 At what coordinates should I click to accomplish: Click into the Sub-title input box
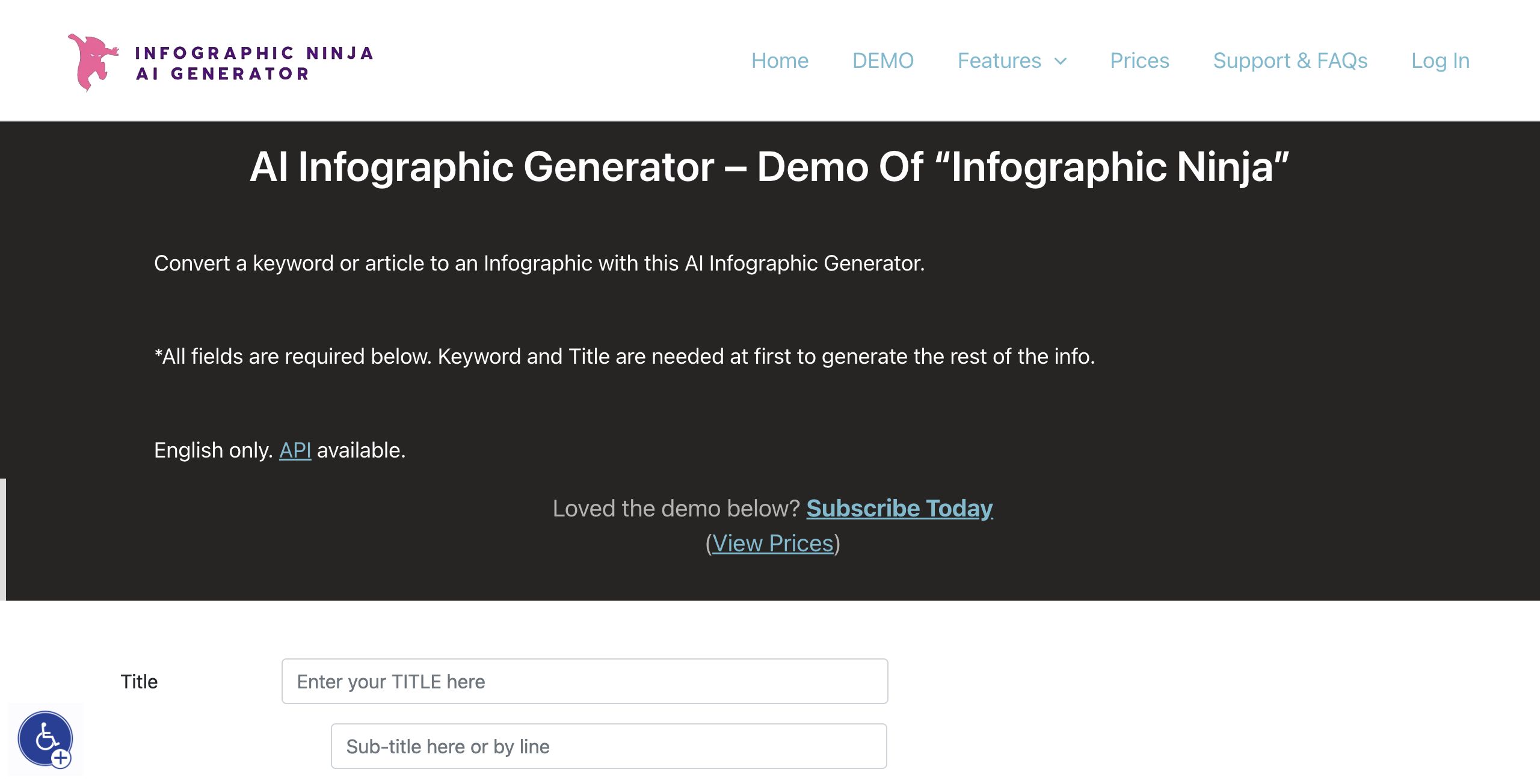coord(608,746)
